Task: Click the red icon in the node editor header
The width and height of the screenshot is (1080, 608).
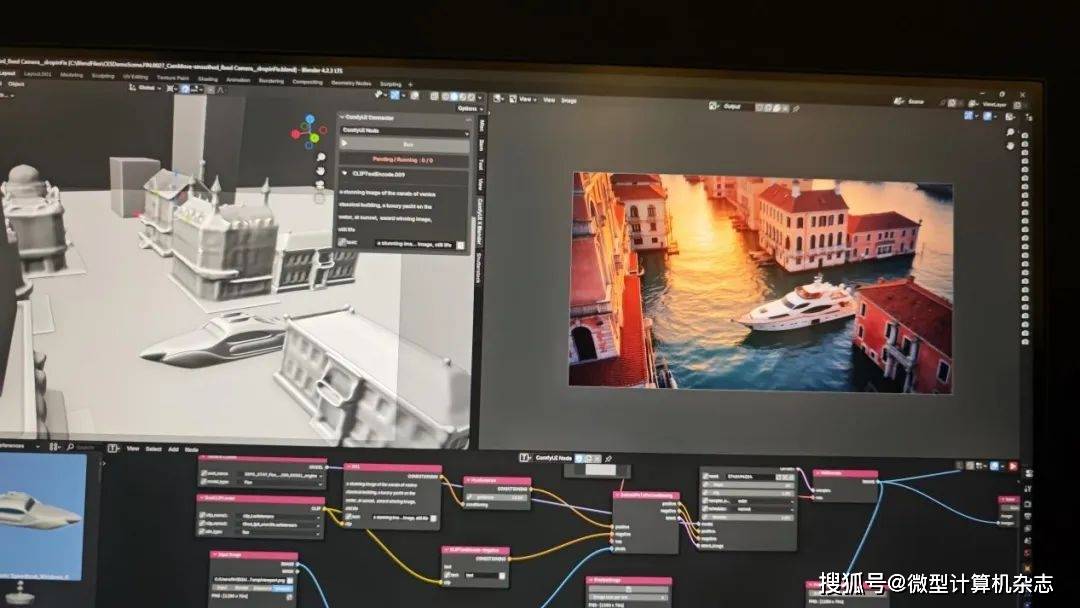Action: [1012, 466]
